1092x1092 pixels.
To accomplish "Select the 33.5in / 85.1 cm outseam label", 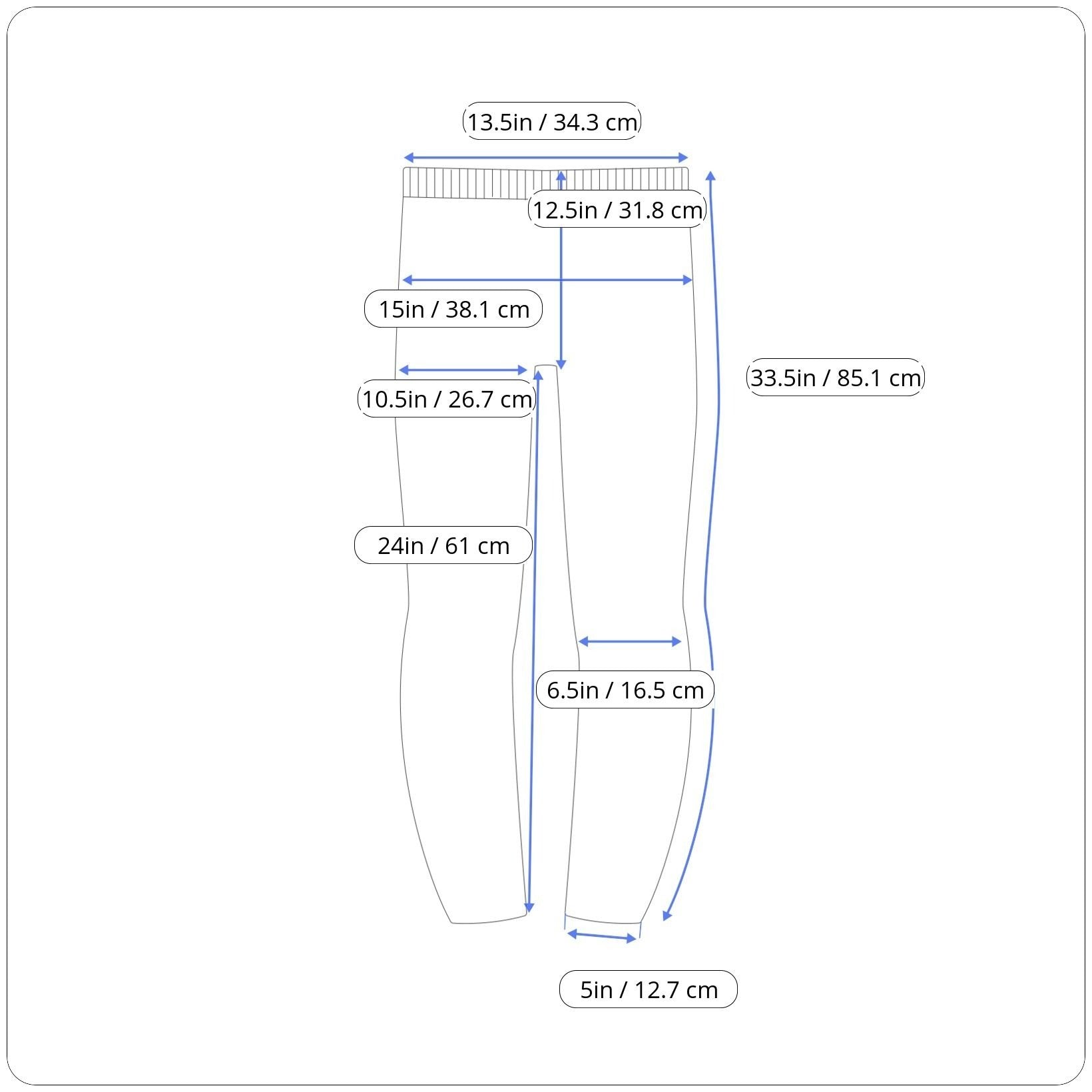I will tap(836, 378).
